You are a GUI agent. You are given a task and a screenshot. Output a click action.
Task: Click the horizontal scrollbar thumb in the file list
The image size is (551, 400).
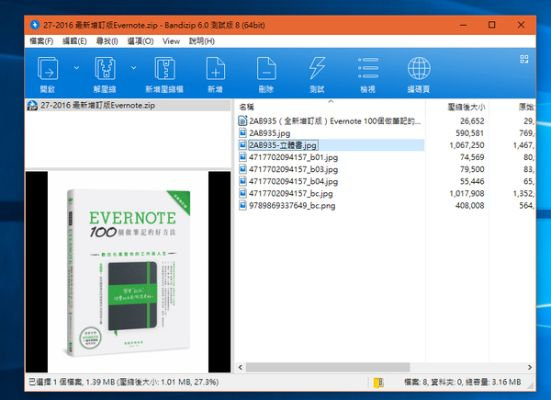pos(328,367)
